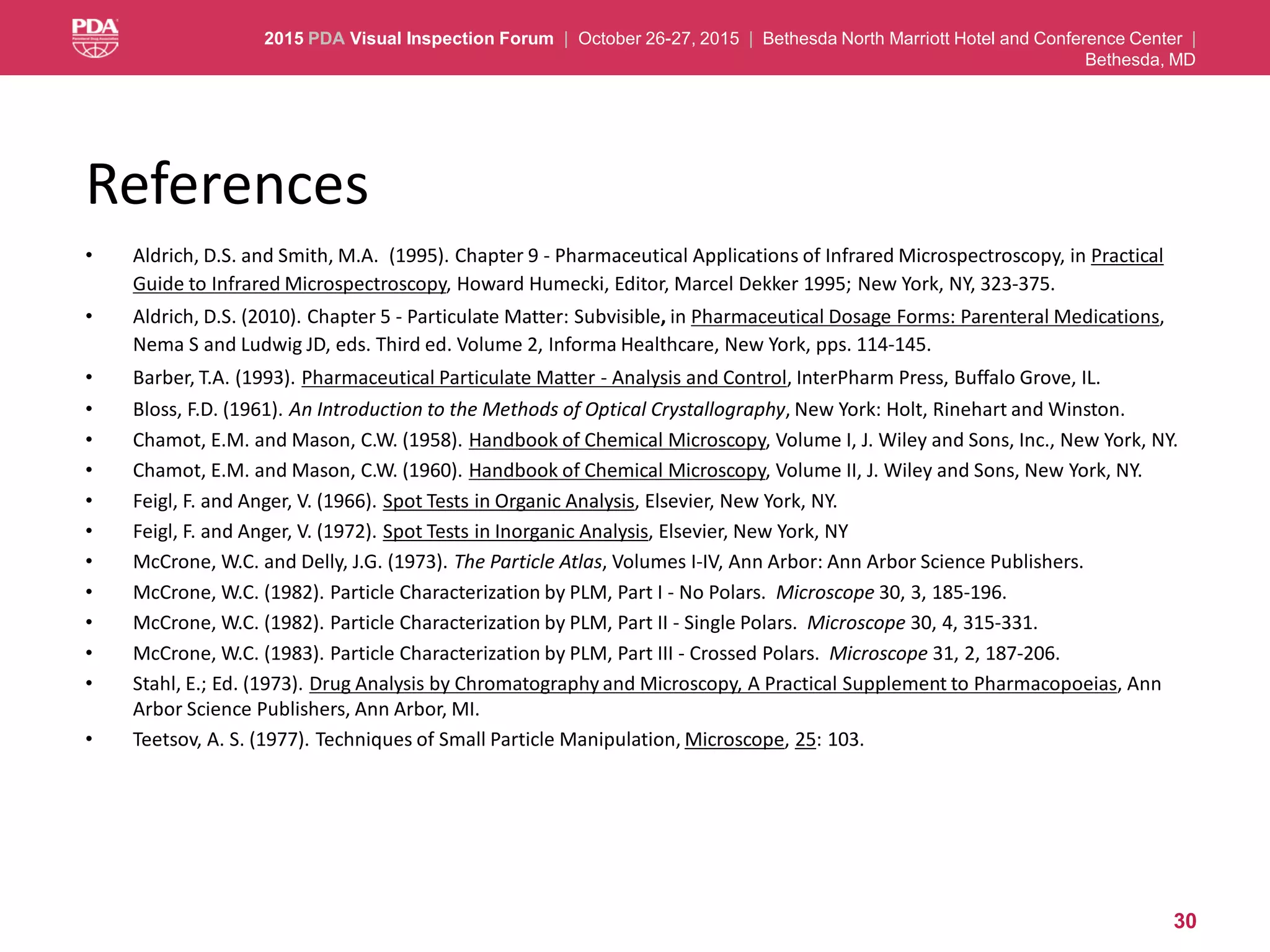Click the References slide title
Image resolution: width=1270 pixels, height=952 pixels.
228,184
